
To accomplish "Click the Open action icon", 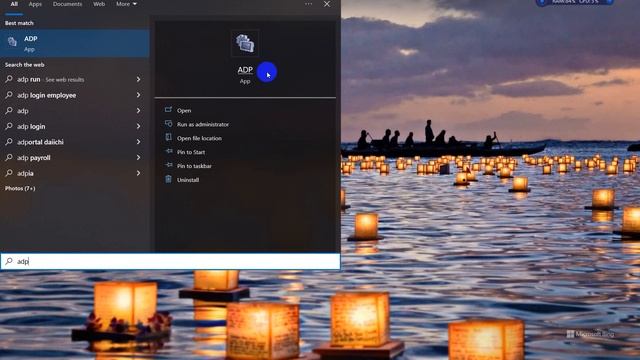I will [x=168, y=110].
